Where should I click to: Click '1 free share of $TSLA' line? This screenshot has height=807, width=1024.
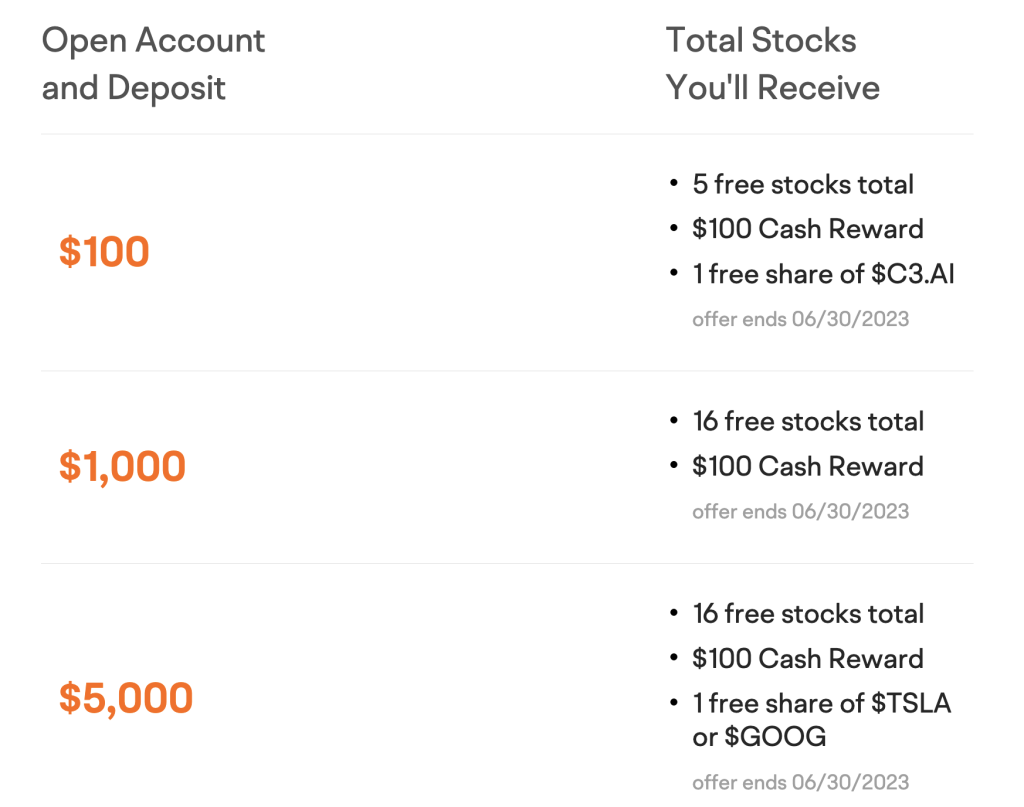pyautogui.click(x=822, y=703)
